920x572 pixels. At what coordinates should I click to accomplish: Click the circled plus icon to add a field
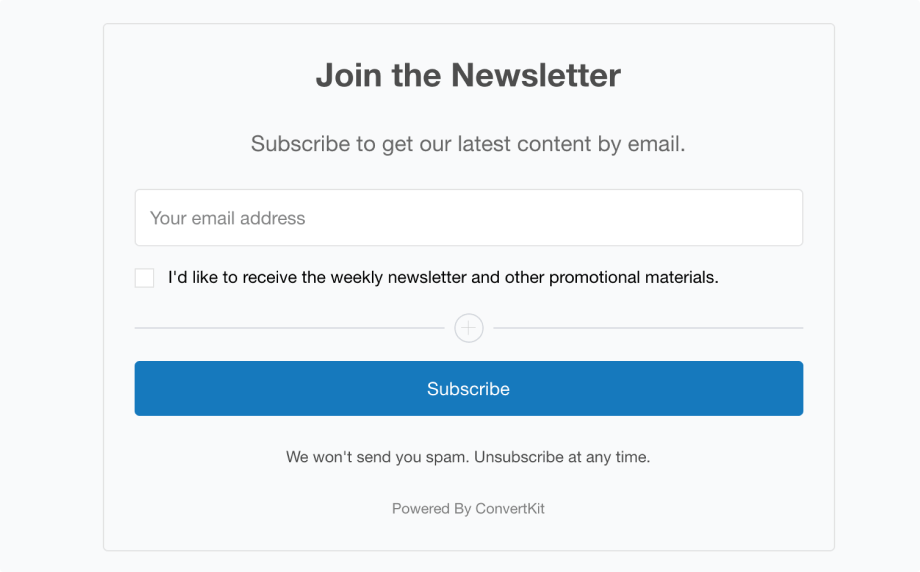(x=468, y=328)
